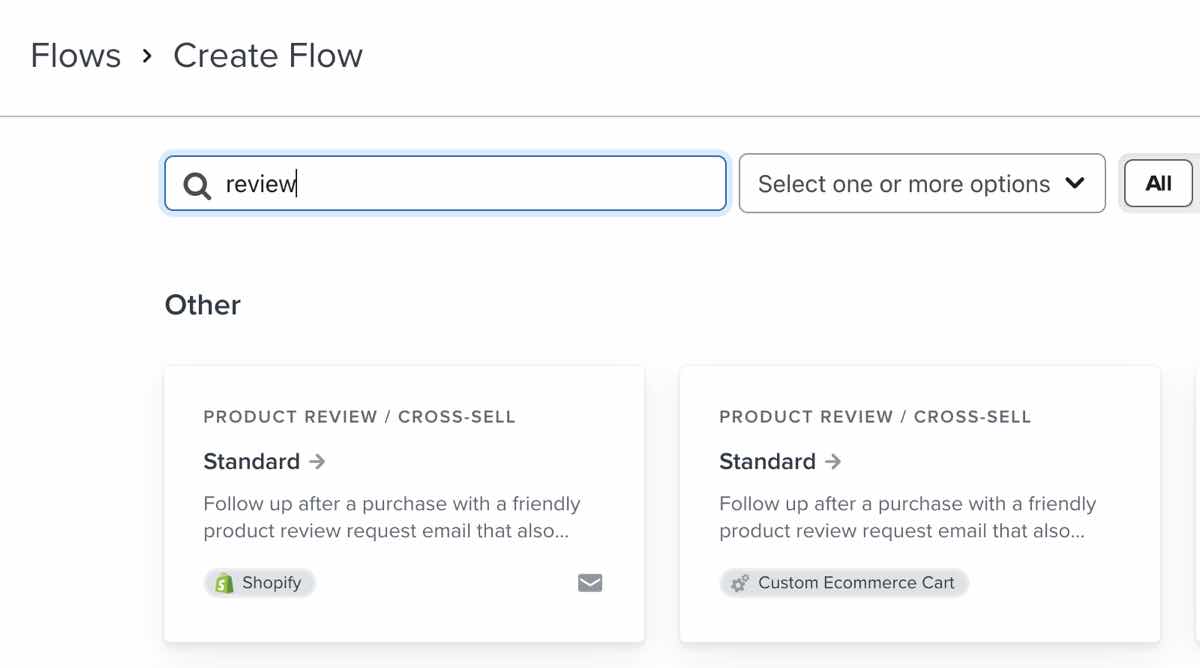Click the Create Flow breadcrumb title
Viewport: 1200px width, 668px height.
pyautogui.click(x=268, y=56)
